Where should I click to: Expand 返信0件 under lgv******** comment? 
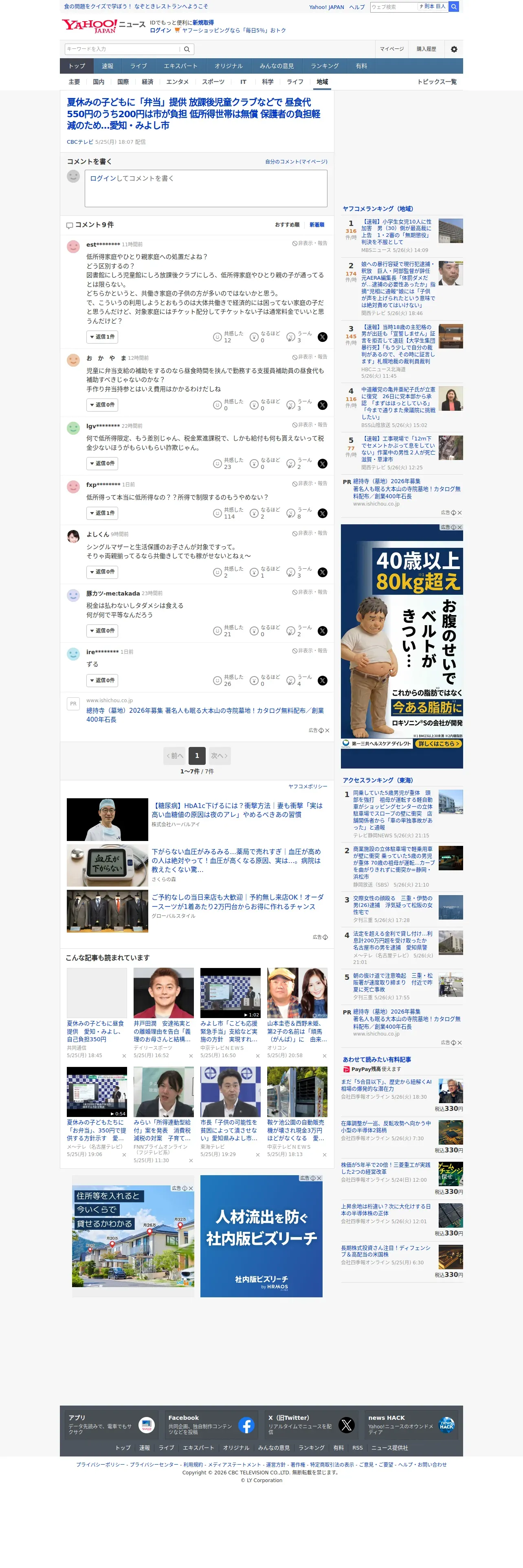102,464
